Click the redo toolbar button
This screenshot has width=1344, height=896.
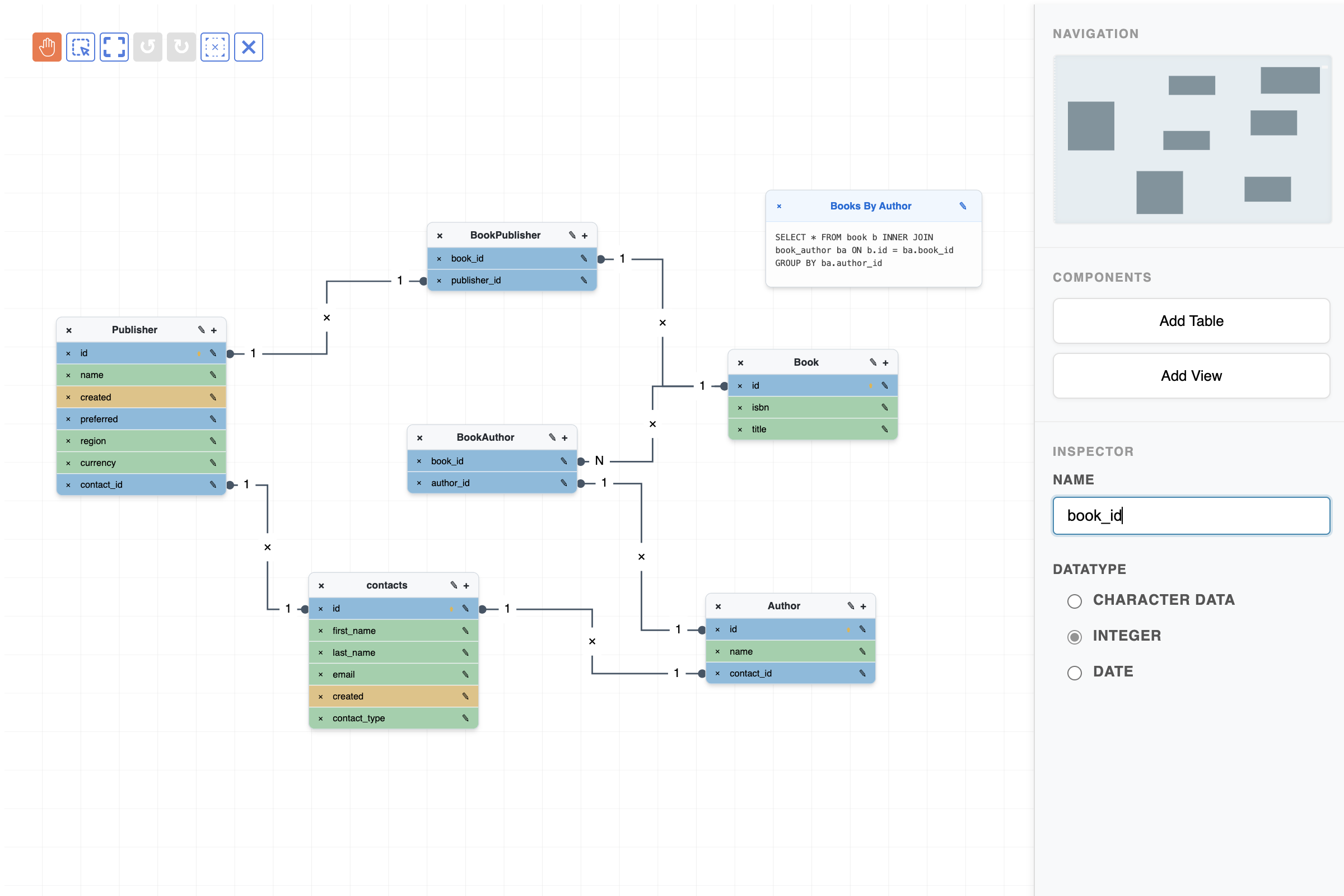point(181,47)
